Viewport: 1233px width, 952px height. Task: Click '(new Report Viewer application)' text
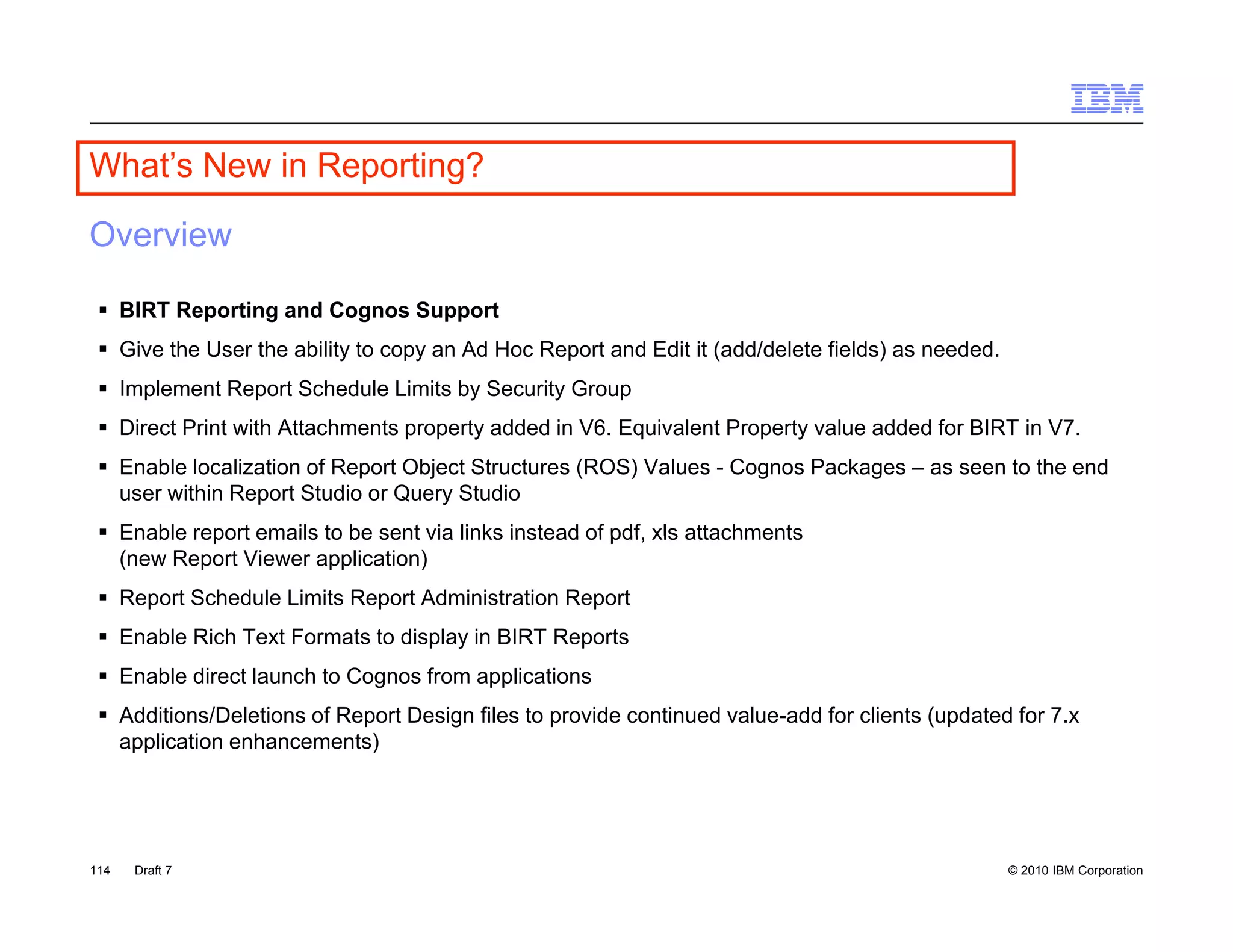[x=273, y=559]
